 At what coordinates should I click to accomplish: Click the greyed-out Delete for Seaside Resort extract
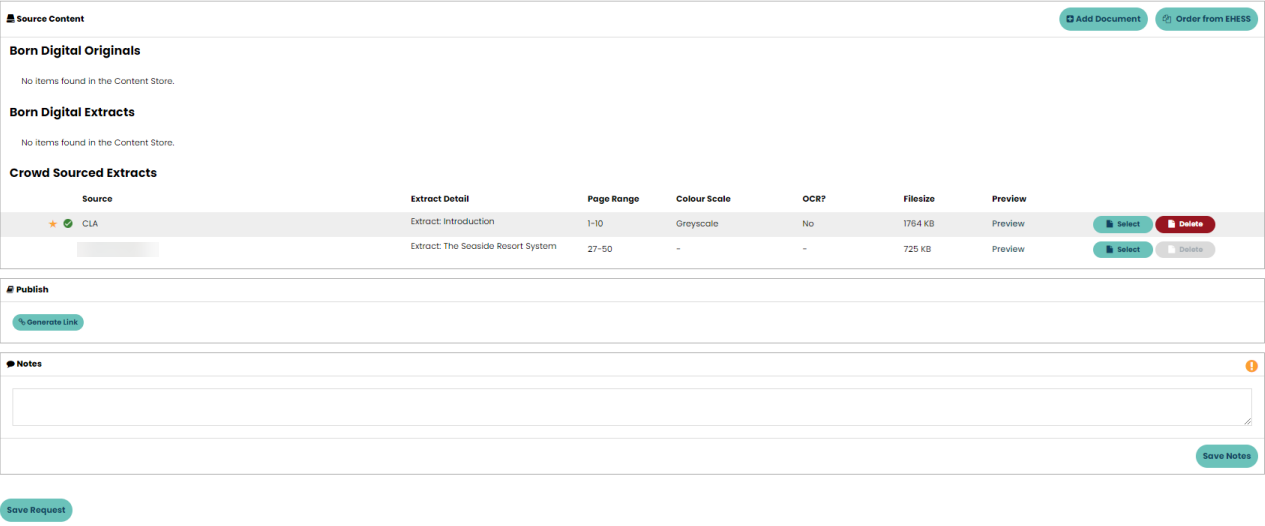click(x=1185, y=250)
